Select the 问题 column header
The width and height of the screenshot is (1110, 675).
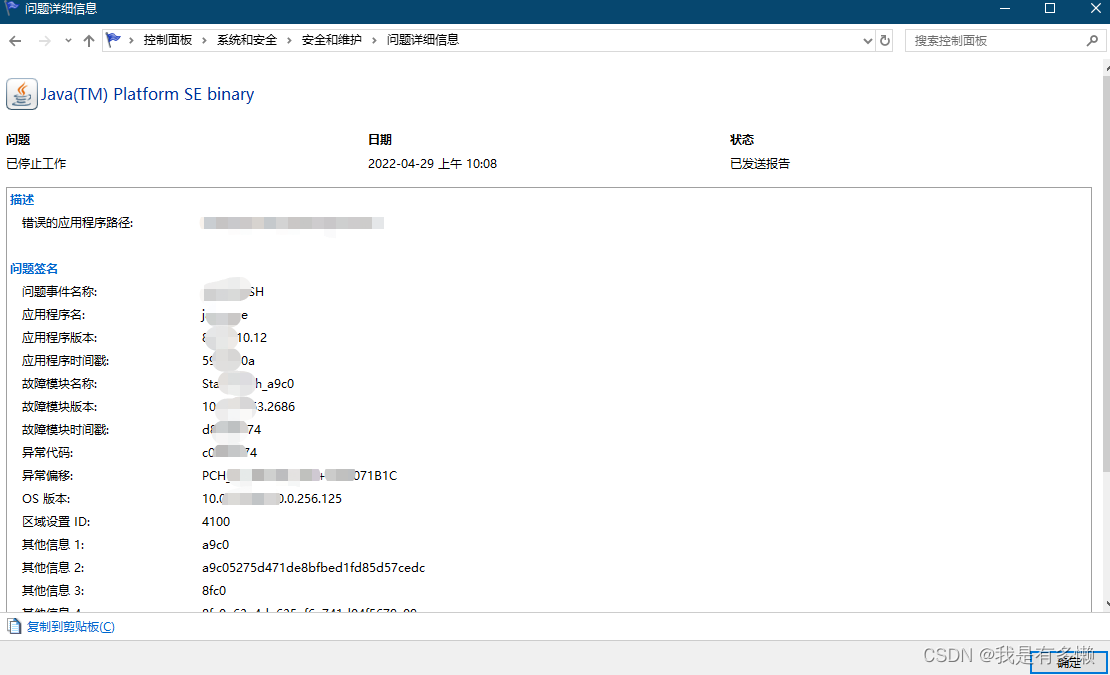tap(18, 139)
